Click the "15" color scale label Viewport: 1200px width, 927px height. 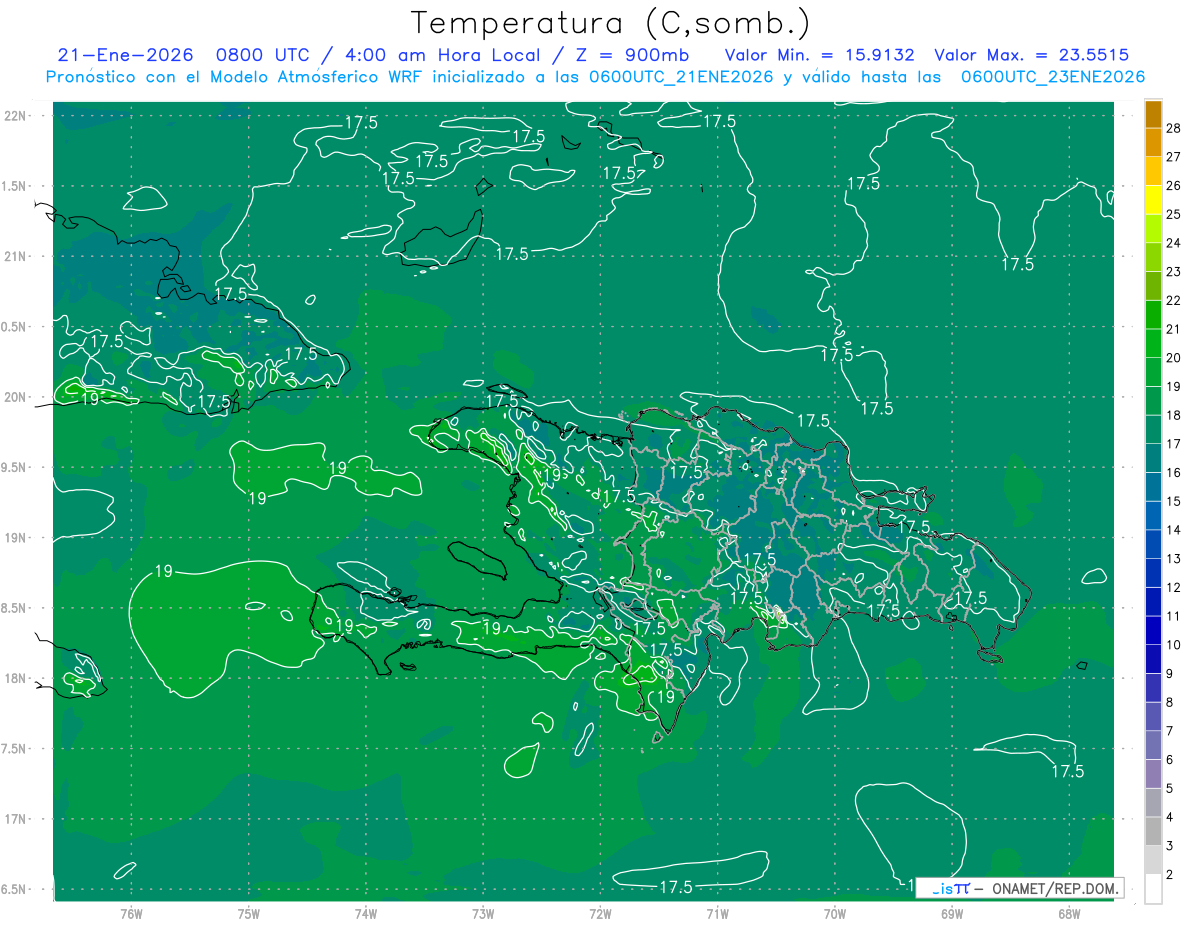click(1174, 501)
